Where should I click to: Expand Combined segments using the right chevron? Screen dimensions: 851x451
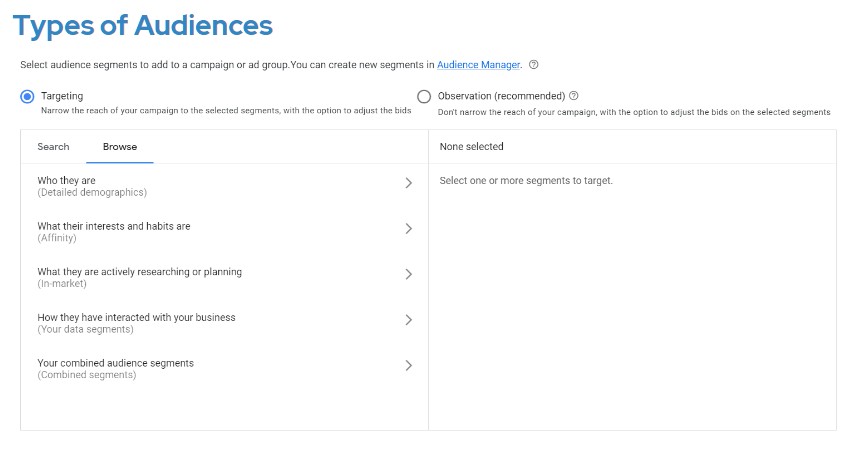click(408, 366)
